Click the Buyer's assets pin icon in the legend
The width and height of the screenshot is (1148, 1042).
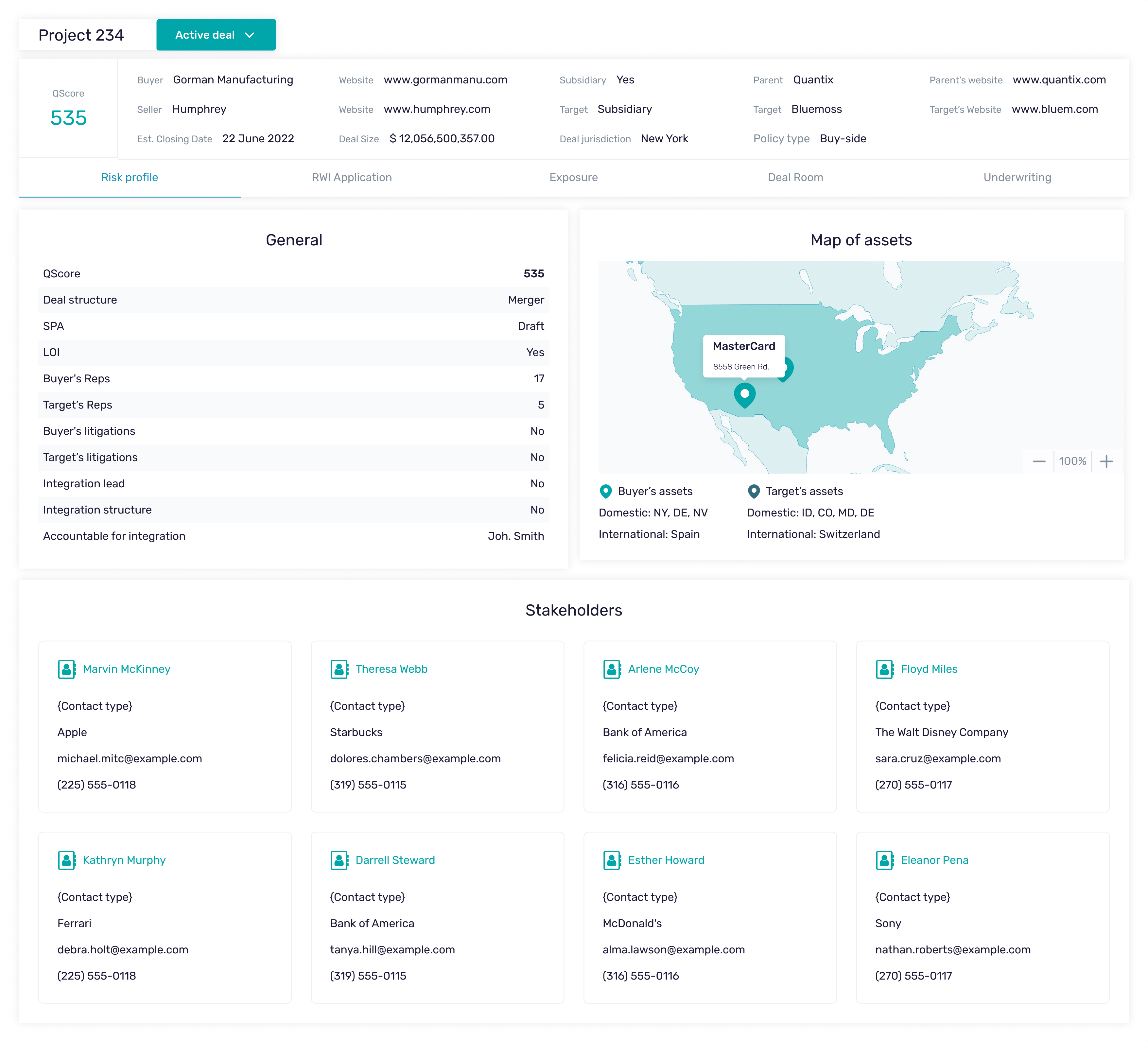(605, 491)
